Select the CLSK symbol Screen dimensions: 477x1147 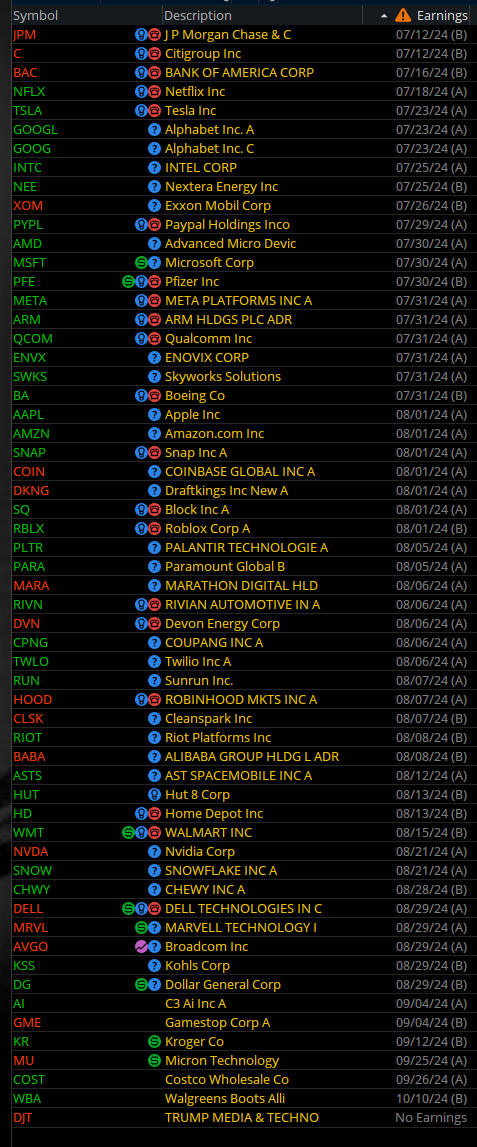(29, 719)
